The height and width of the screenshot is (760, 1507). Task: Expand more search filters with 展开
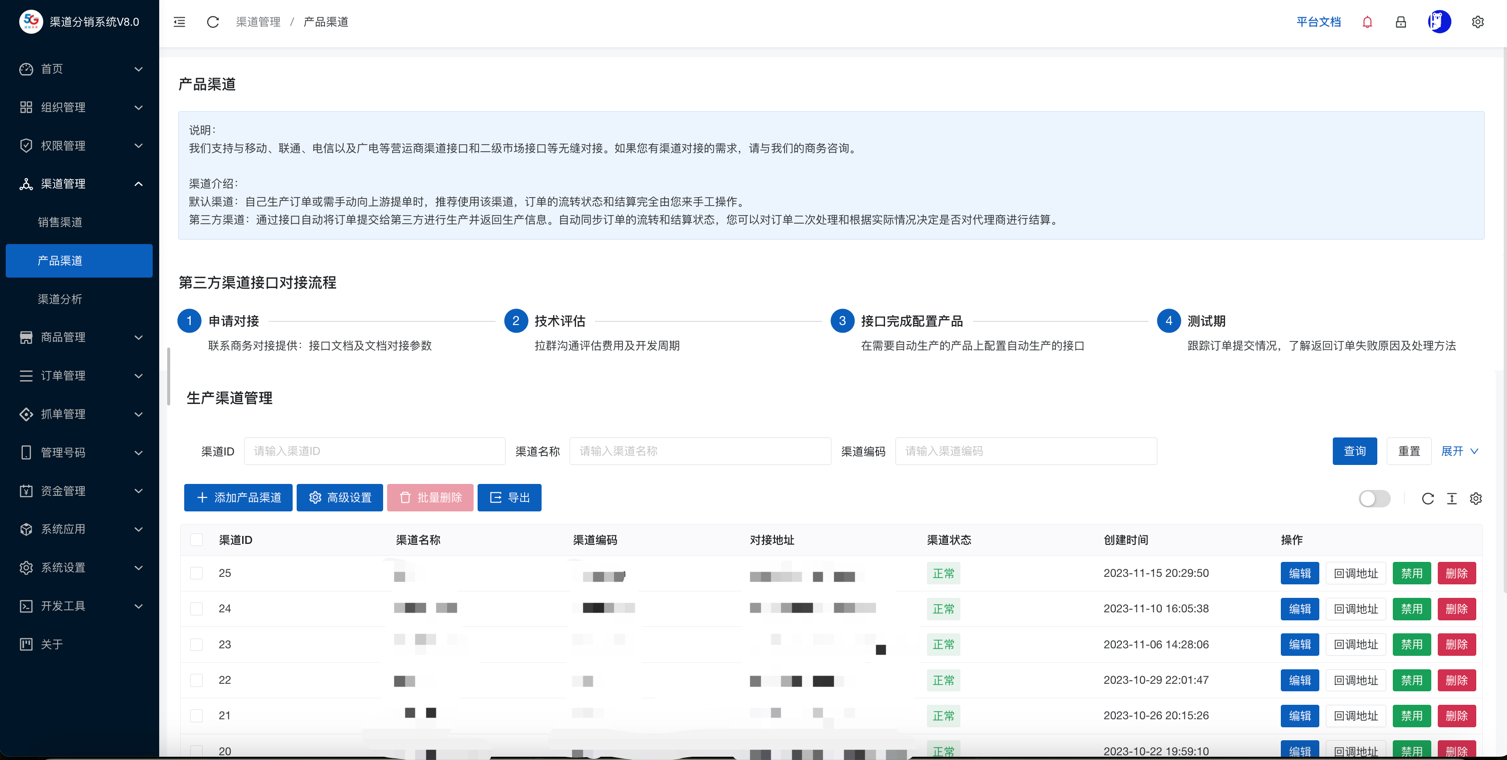1459,451
